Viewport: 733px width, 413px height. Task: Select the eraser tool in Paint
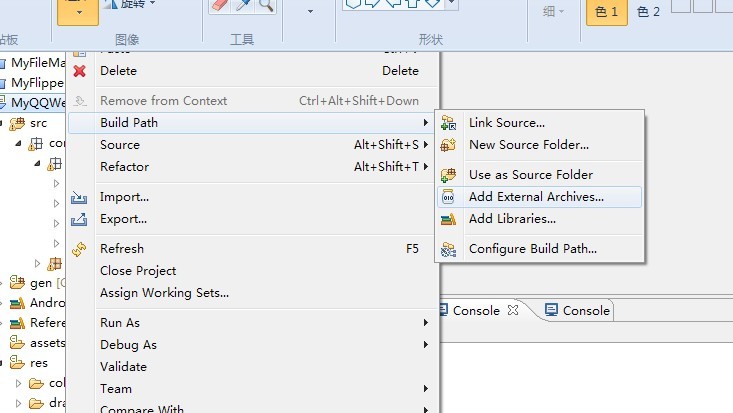pos(220,5)
